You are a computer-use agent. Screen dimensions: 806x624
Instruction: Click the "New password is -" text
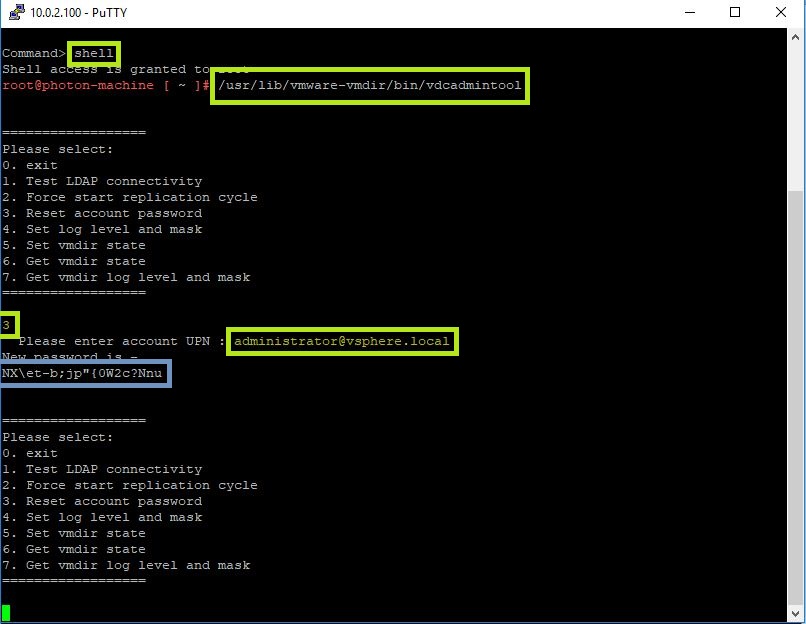70,357
